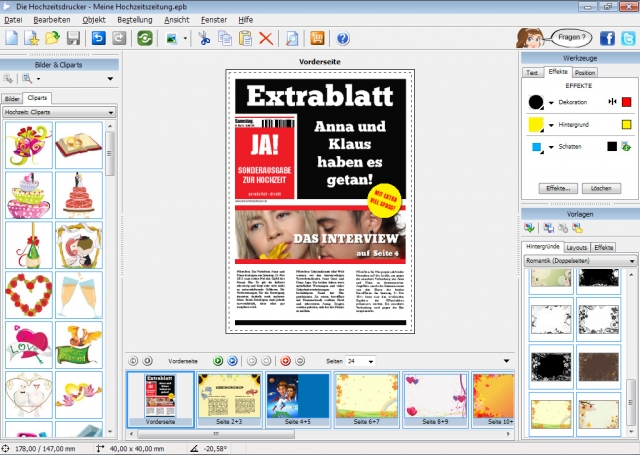Click the green refresh icon in toolbar
The image size is (640, 455).
tap(145, 39)
